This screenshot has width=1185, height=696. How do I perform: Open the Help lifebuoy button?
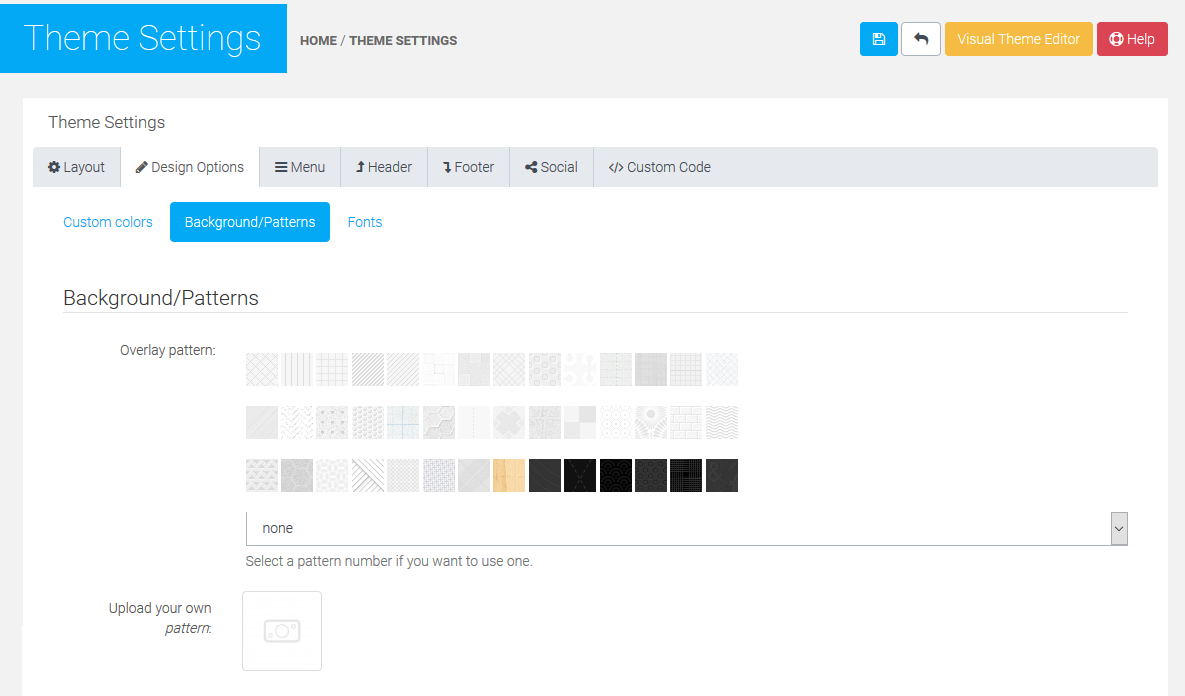pyautogui.click(x=1131, y=39)
